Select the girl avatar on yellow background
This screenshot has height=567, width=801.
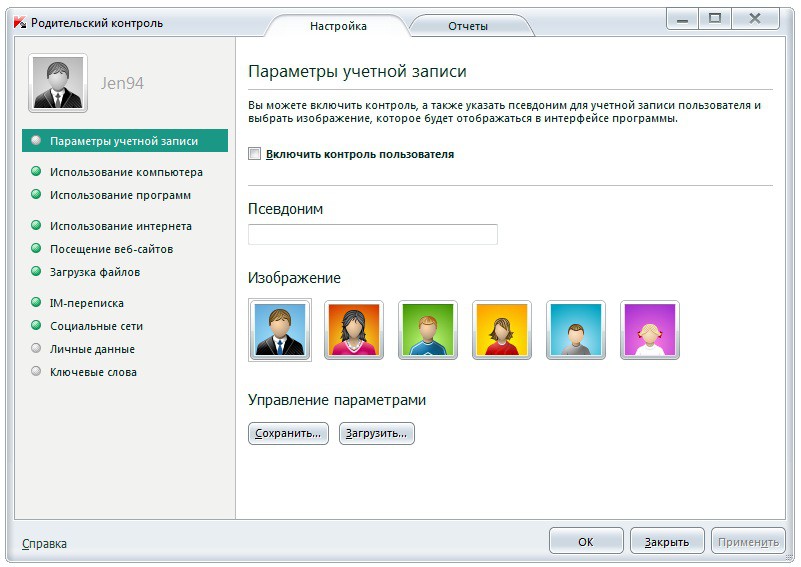tap(502, 330)
